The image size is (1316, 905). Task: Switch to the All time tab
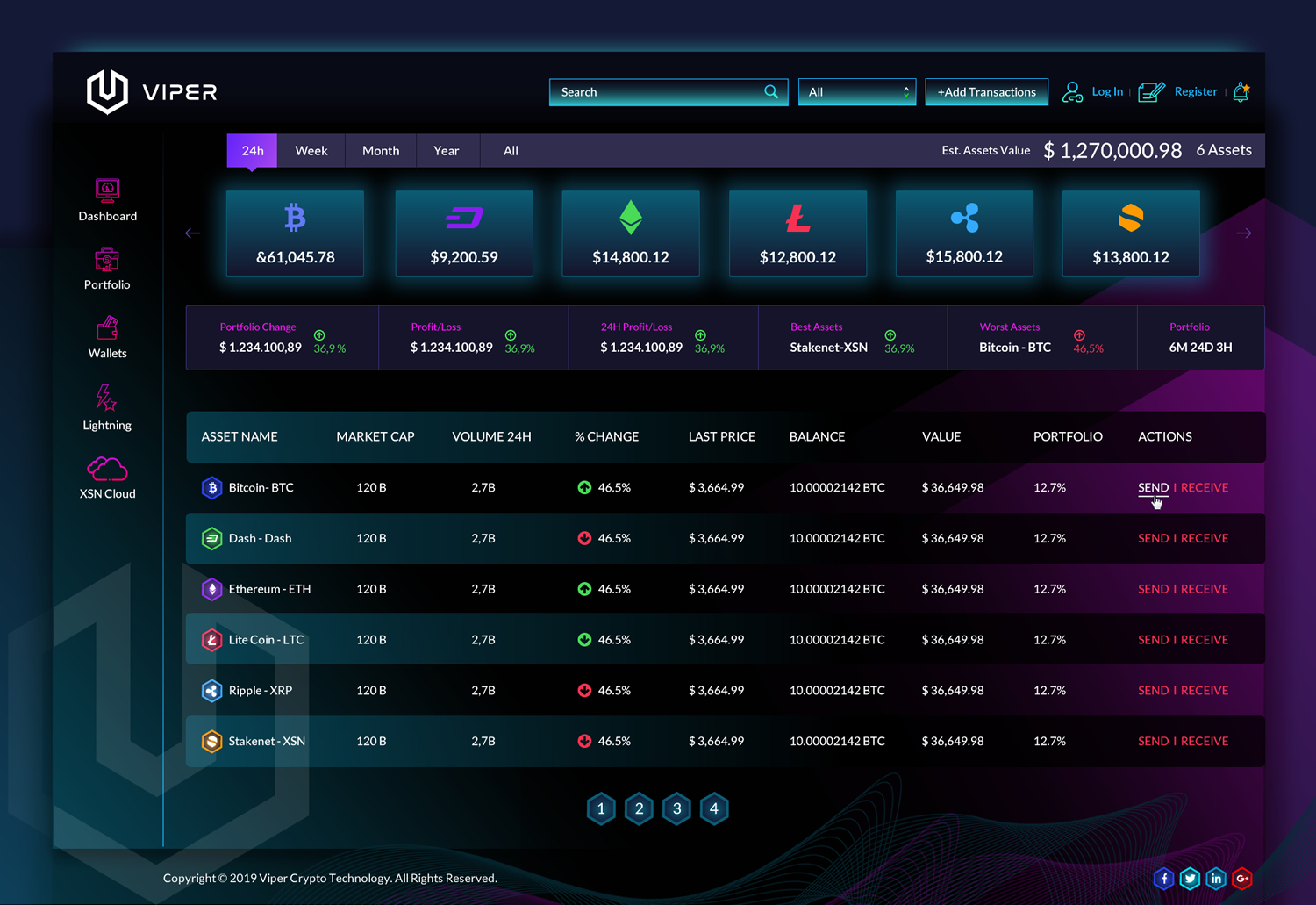pos(511,150)
